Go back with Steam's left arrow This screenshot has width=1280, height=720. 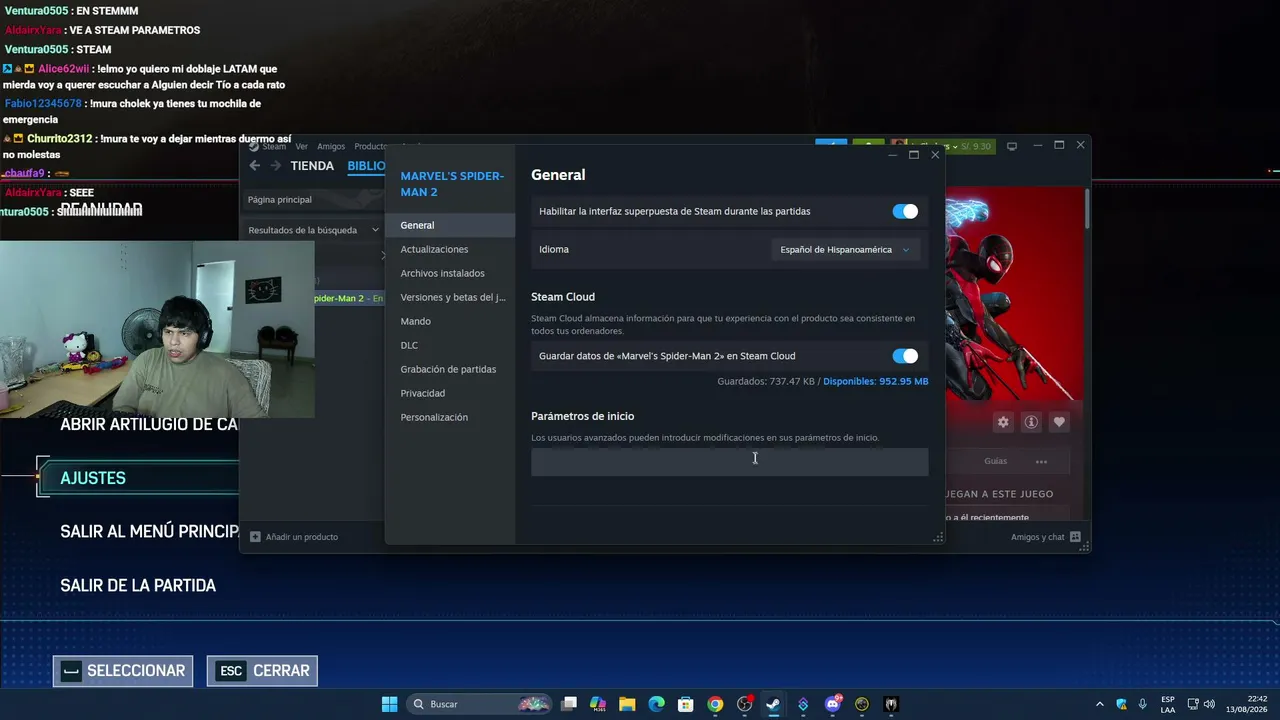(x=254, y=166)
